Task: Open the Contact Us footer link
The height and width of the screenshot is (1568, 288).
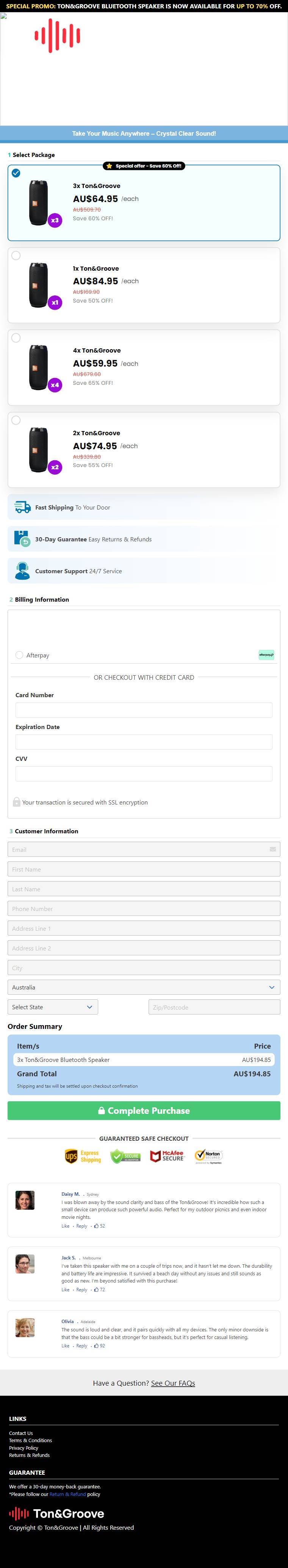Action: click(x=21, y=1433)
